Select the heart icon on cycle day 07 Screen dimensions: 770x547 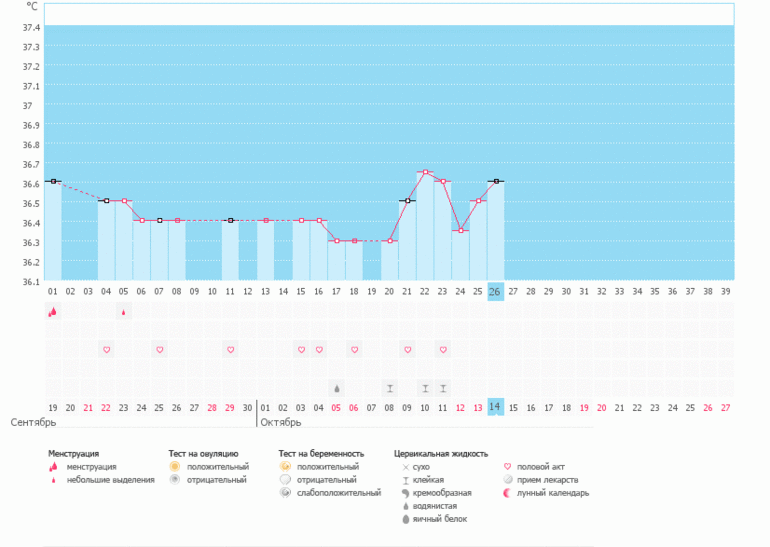coord(159,349)
